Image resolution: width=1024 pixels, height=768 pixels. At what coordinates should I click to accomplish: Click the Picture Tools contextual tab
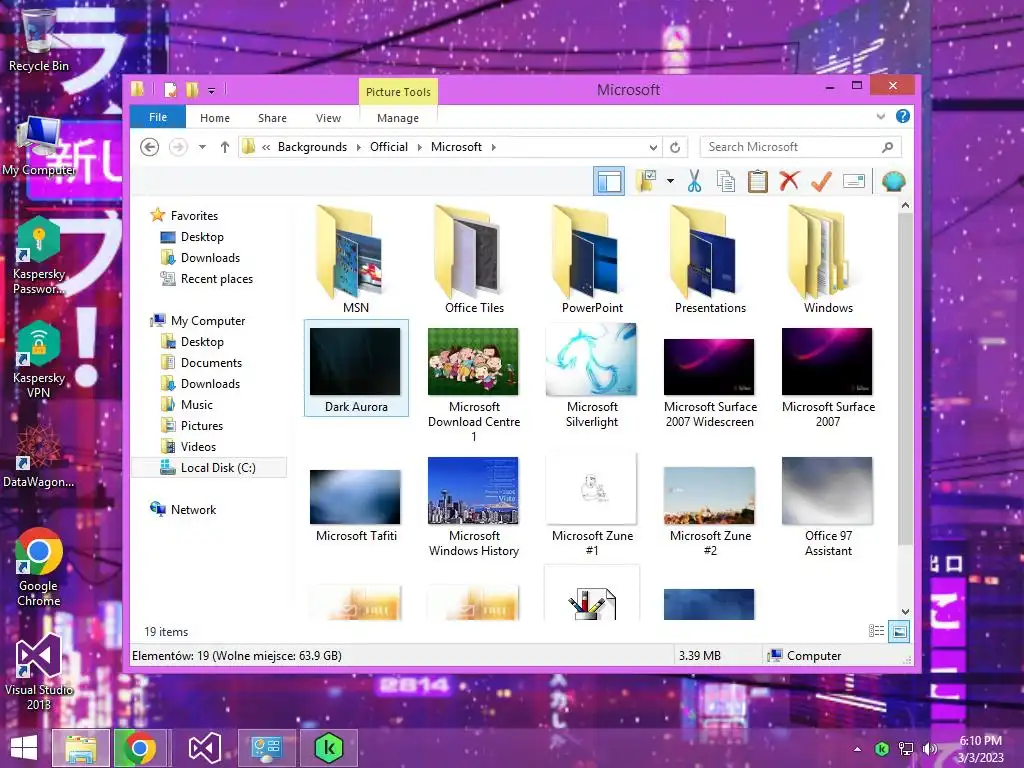click(398, 91)
